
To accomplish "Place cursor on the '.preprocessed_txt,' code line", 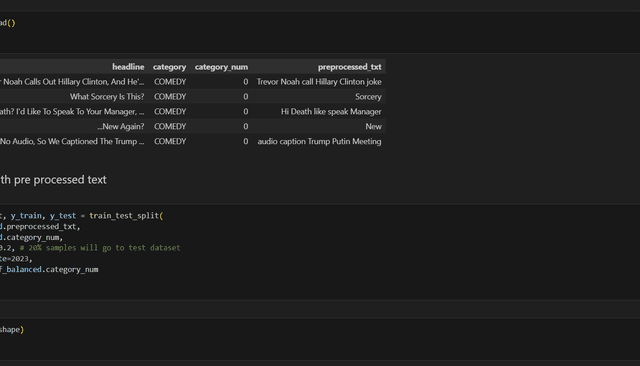I will 40,226.
